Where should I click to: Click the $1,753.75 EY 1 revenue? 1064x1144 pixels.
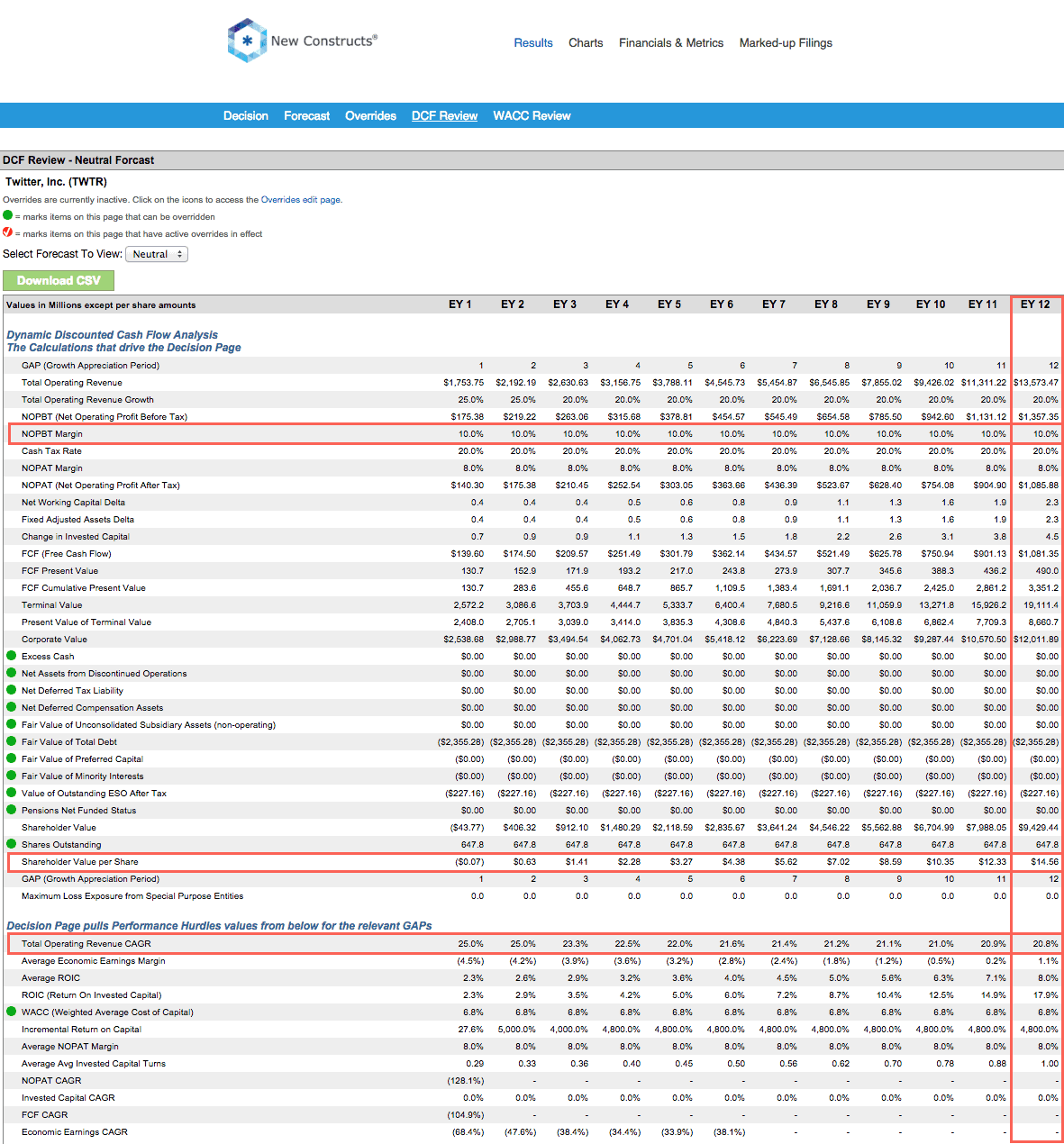[464, 383]
